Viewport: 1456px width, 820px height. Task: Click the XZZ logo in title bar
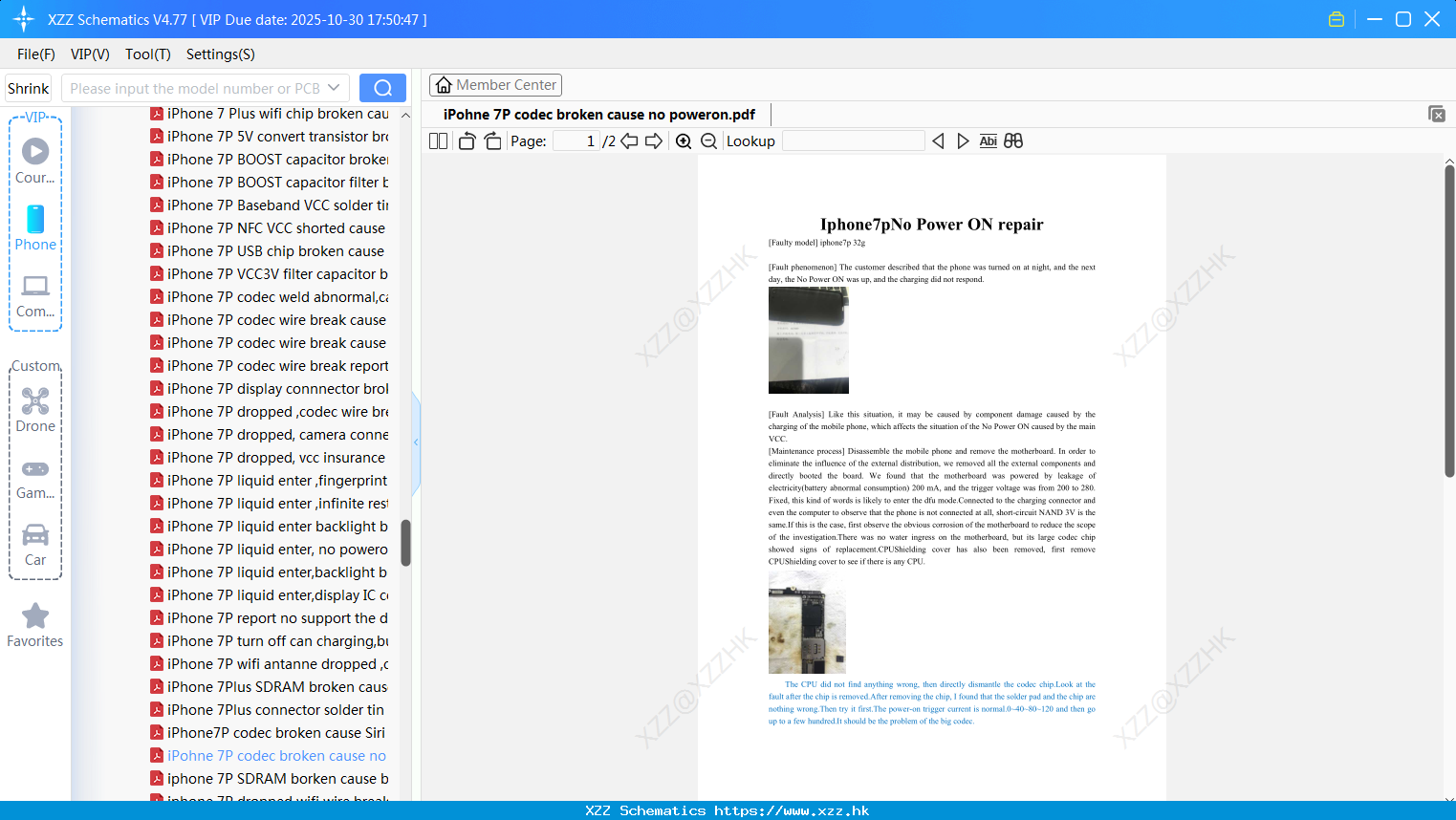point(24,19)
